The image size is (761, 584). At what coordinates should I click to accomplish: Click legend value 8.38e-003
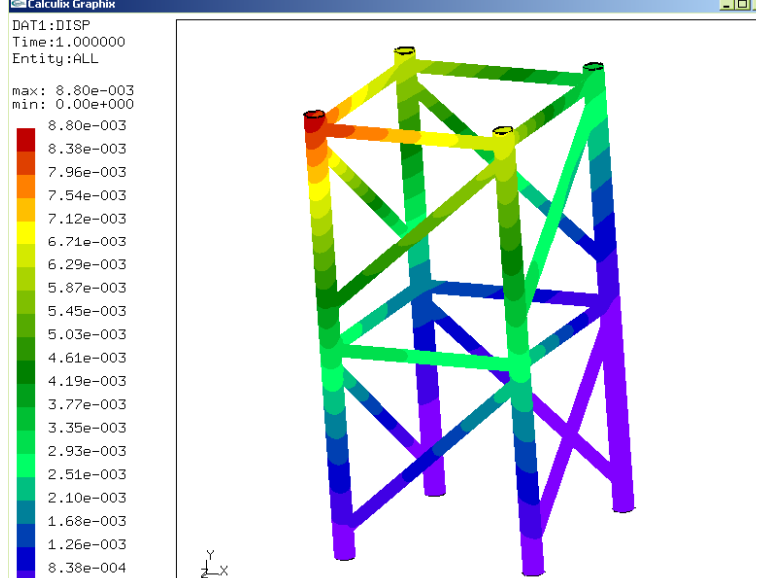tap(87, 149)
